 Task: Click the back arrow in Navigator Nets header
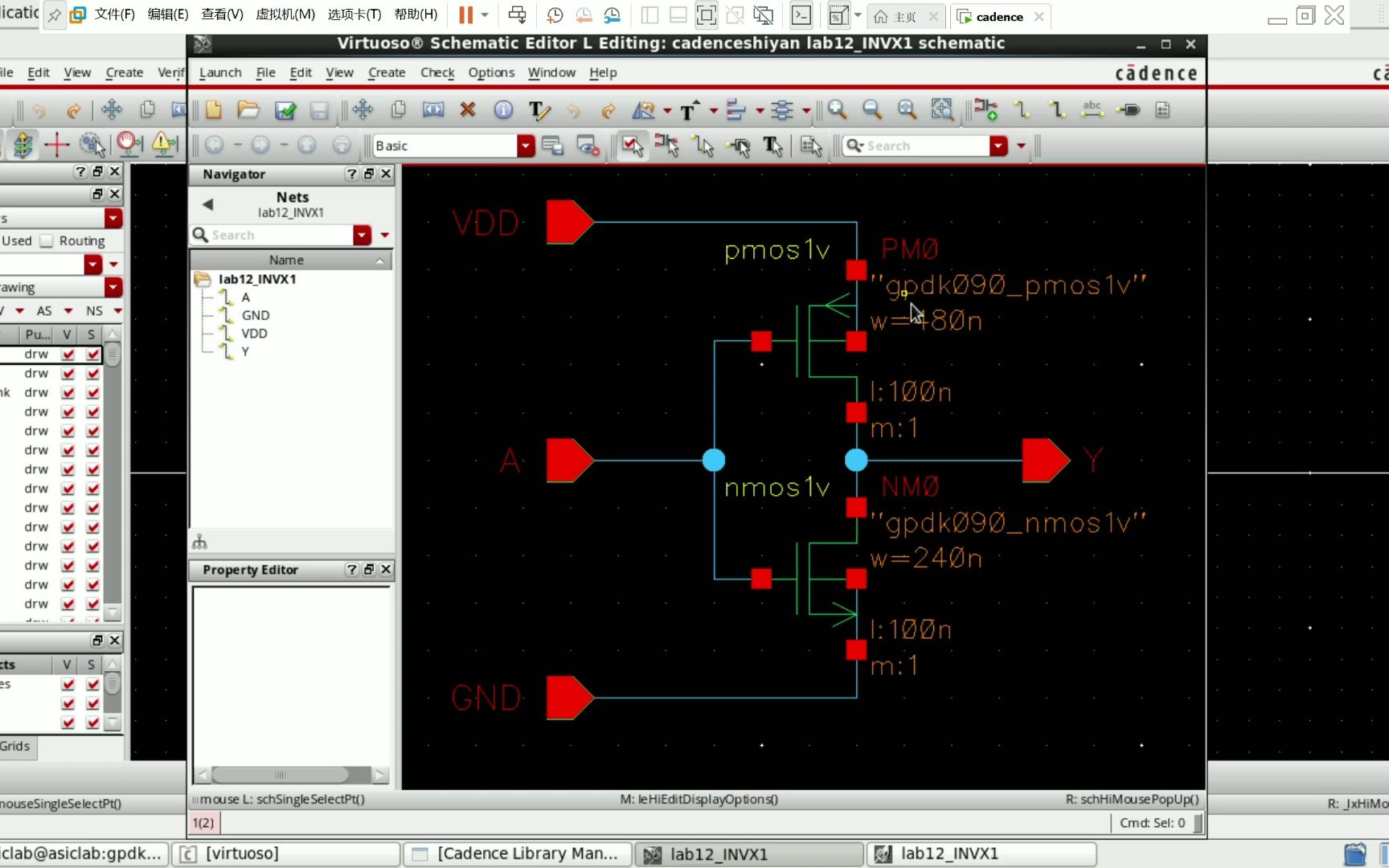pyautogui.click(x=208, y=204)
